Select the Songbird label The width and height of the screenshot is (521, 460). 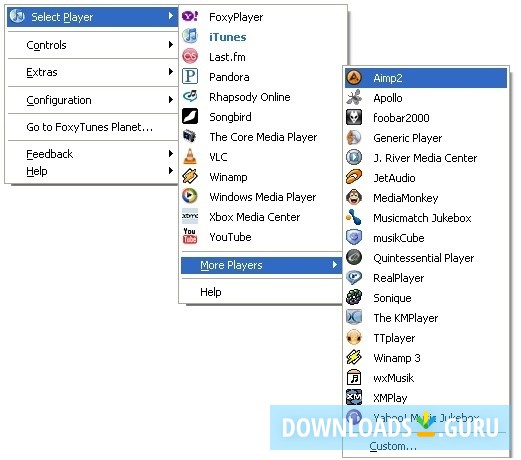230,117
